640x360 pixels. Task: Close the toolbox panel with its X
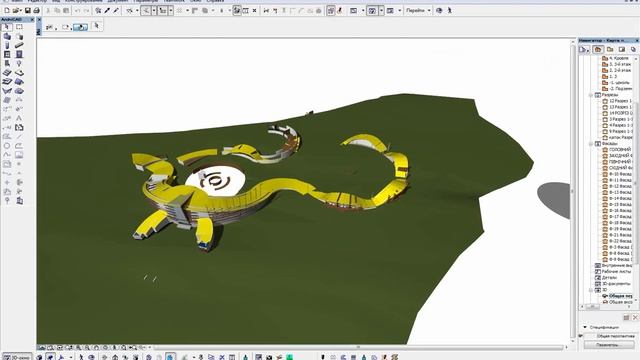coord(32,19)
